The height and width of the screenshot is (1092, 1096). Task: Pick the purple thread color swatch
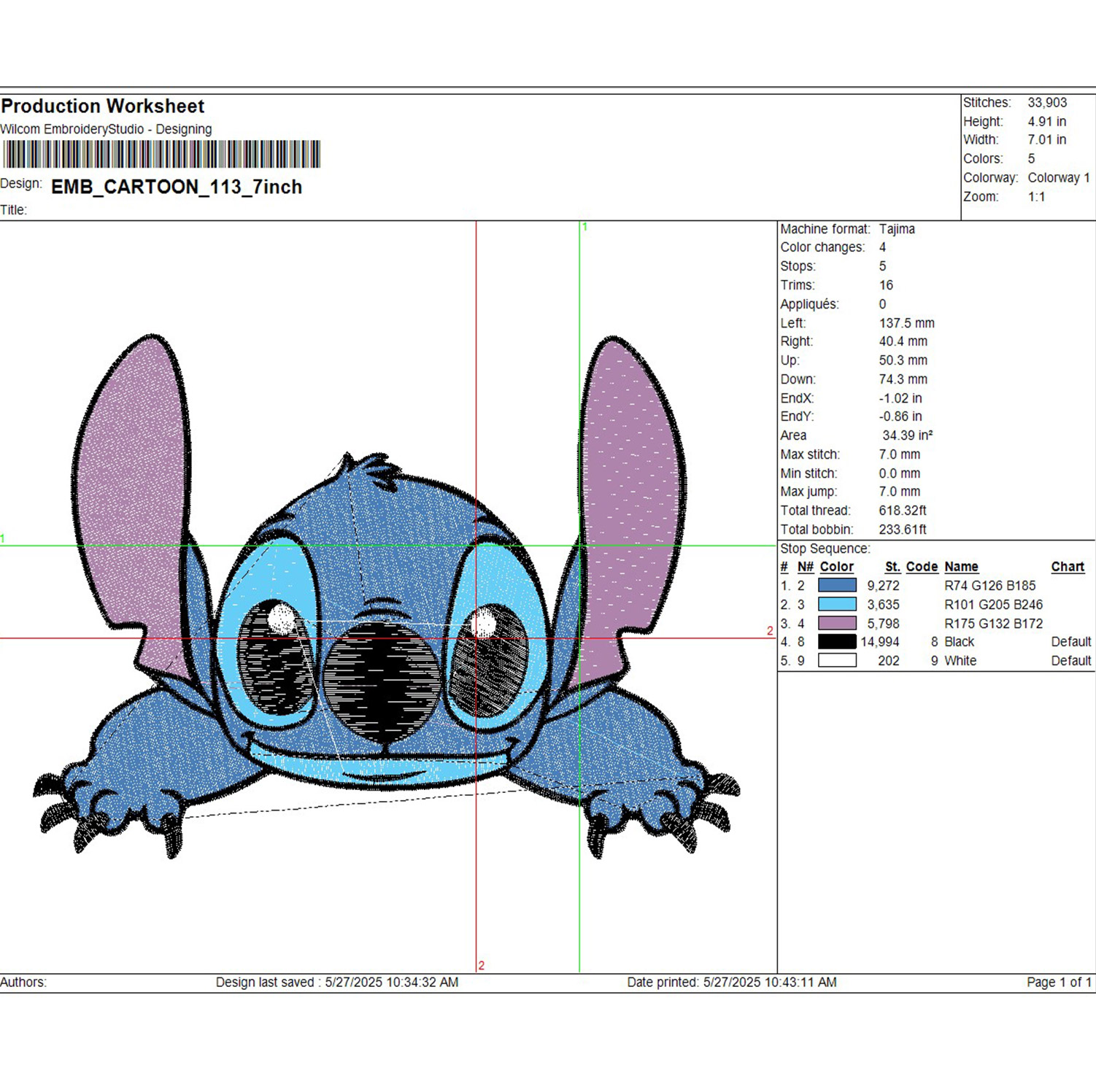837,623
